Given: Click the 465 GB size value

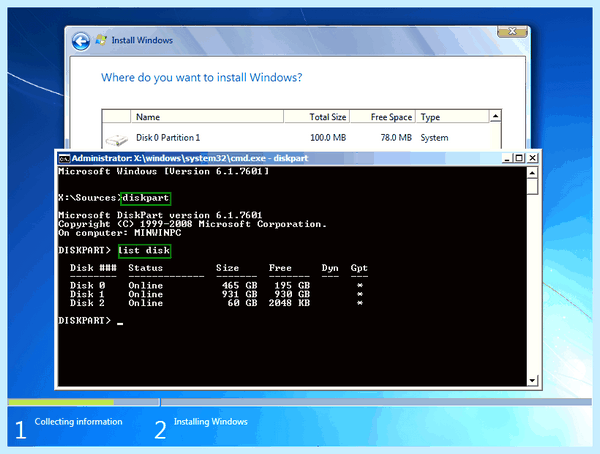Looking at the screenshot, I should pos(240,286).
